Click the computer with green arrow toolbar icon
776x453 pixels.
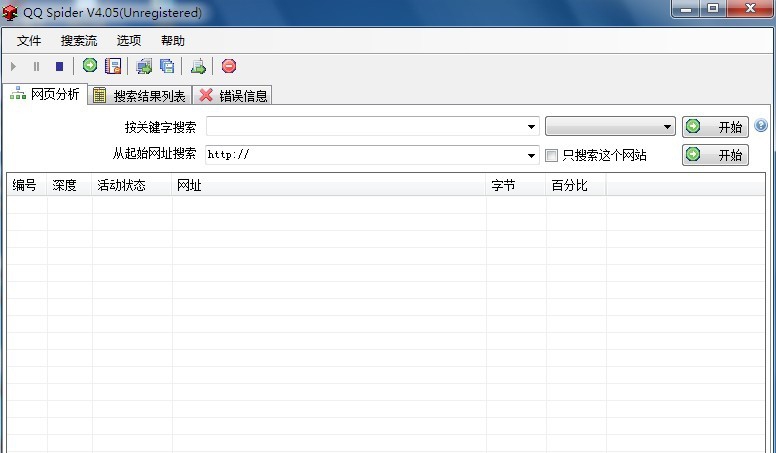pyautogui.click(x=144, y=66)
